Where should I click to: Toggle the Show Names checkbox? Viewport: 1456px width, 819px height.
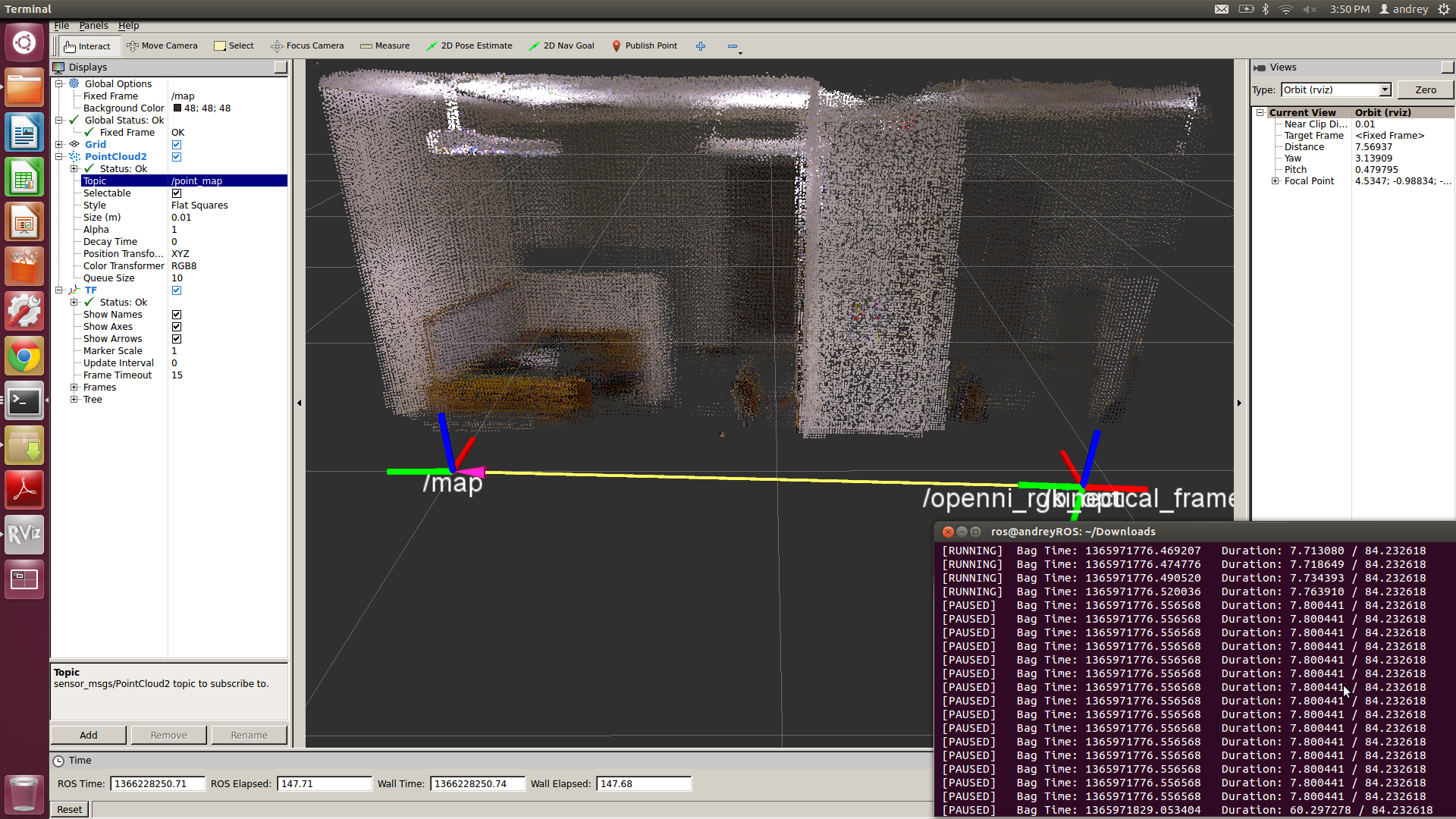click(177, 315)
